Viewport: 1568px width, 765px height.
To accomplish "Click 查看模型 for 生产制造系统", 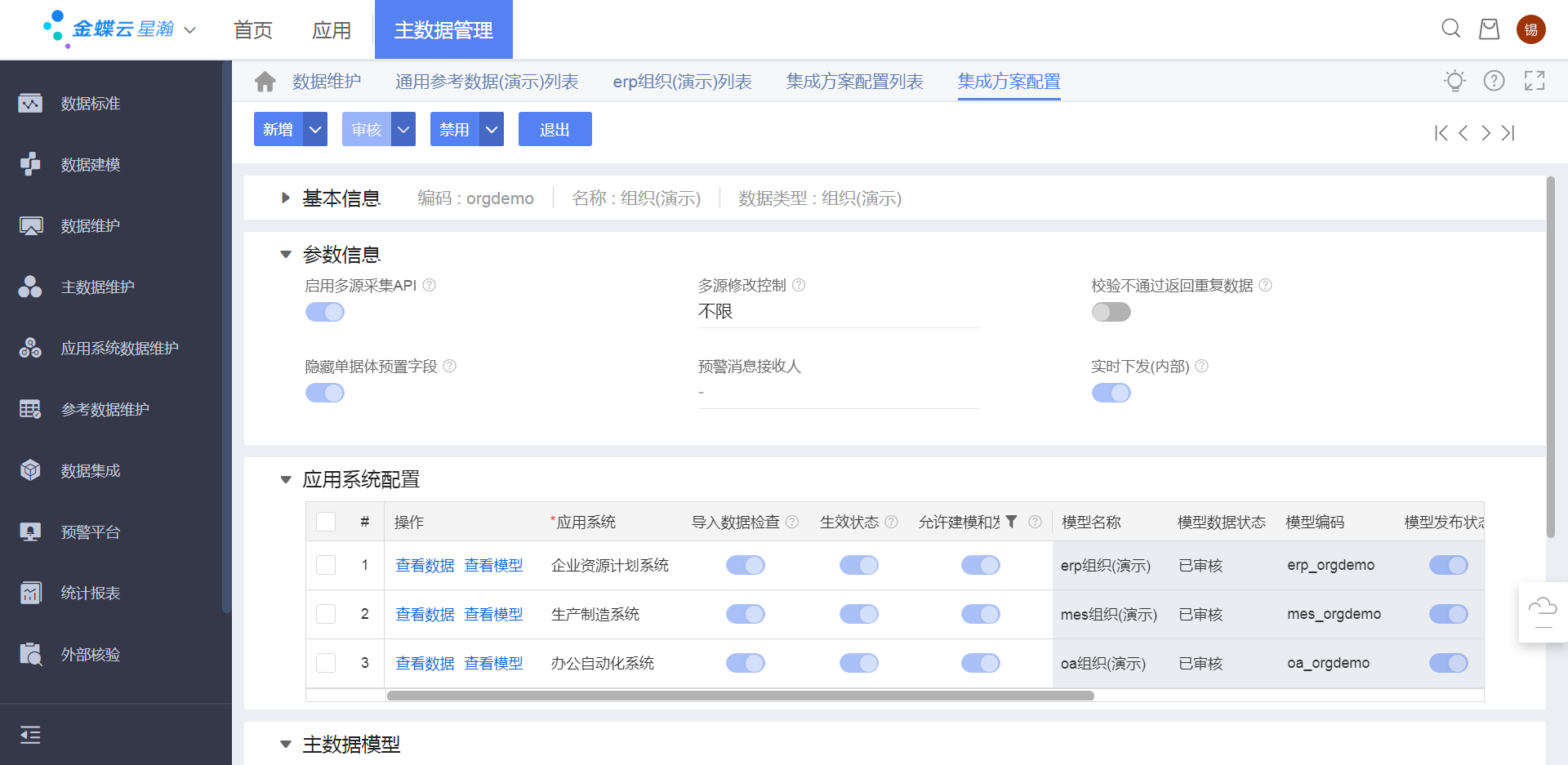I will tap(493, 614).
